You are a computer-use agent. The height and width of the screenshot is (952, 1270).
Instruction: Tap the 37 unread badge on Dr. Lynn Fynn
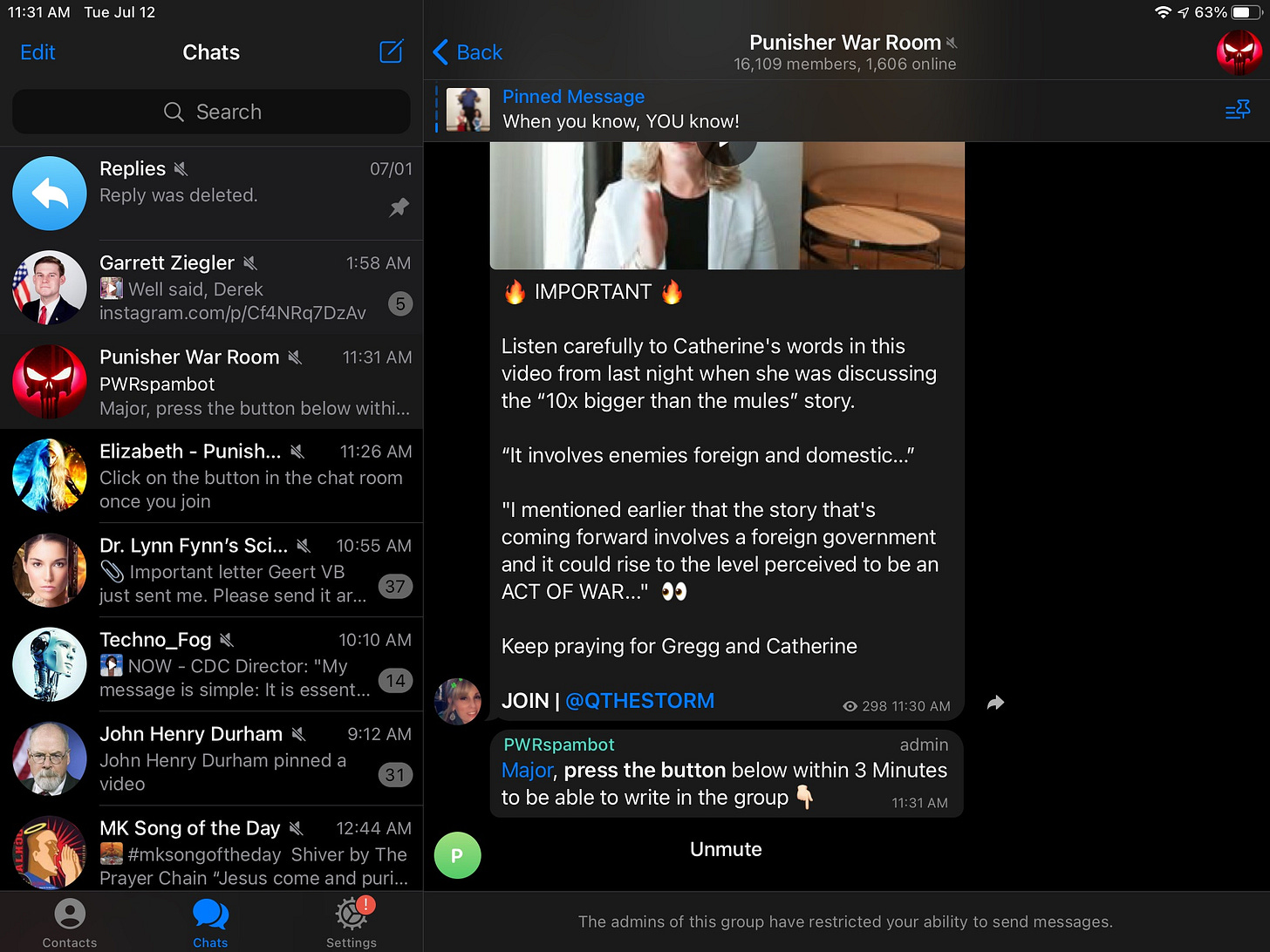click(x=395, y=587)
